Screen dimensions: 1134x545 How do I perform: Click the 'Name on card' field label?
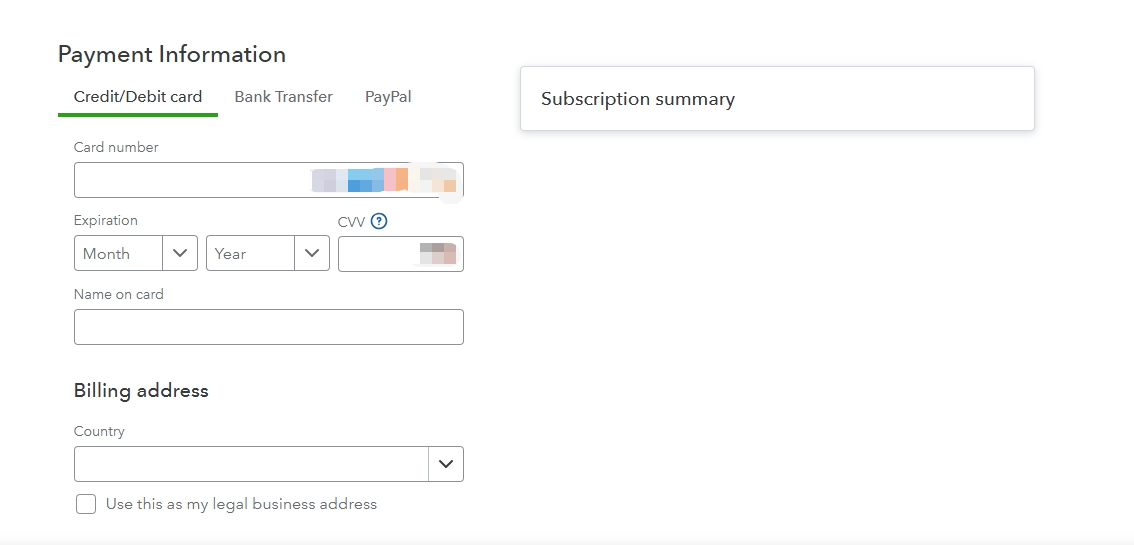coord(119,294)
